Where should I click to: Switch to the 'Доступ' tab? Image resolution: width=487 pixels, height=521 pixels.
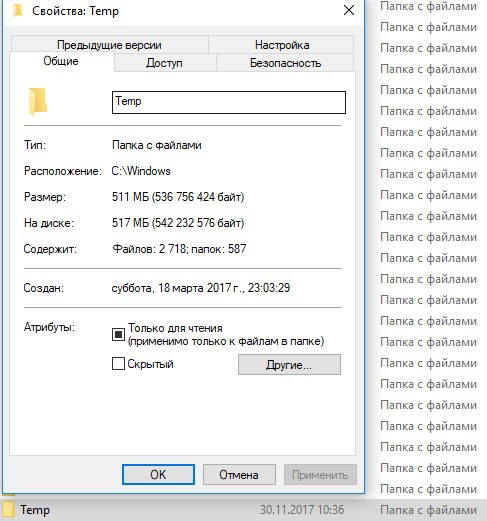pos(165,63)
